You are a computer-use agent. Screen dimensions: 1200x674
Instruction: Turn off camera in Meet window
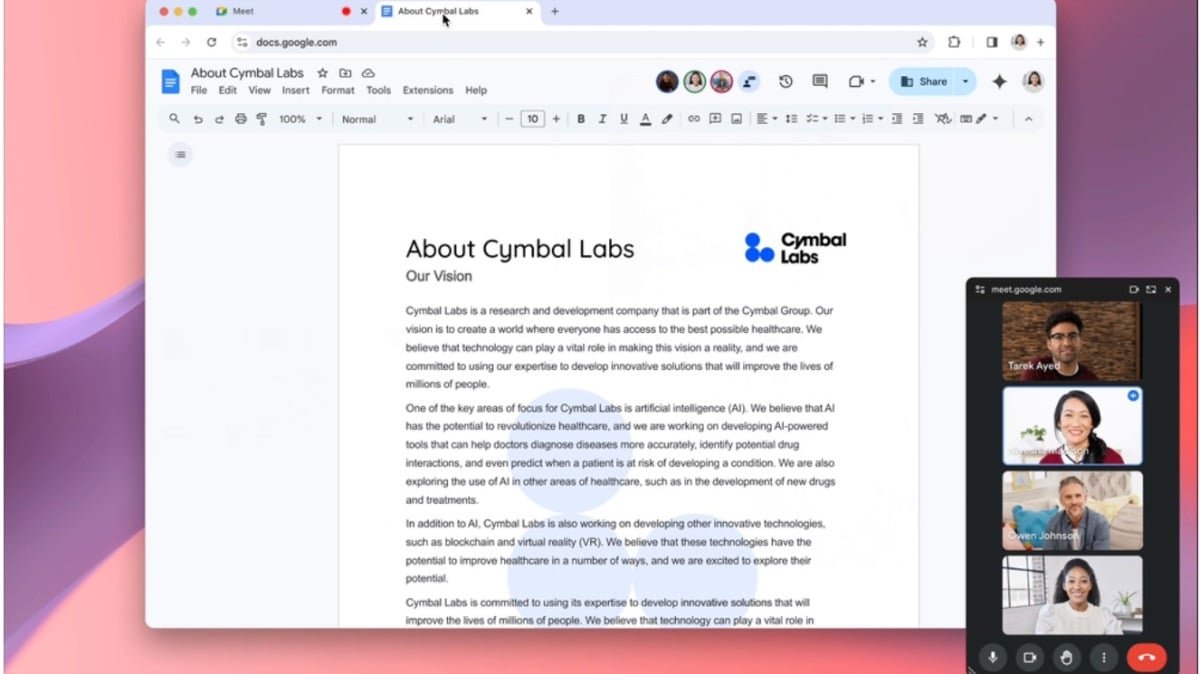pos(1028,657)
